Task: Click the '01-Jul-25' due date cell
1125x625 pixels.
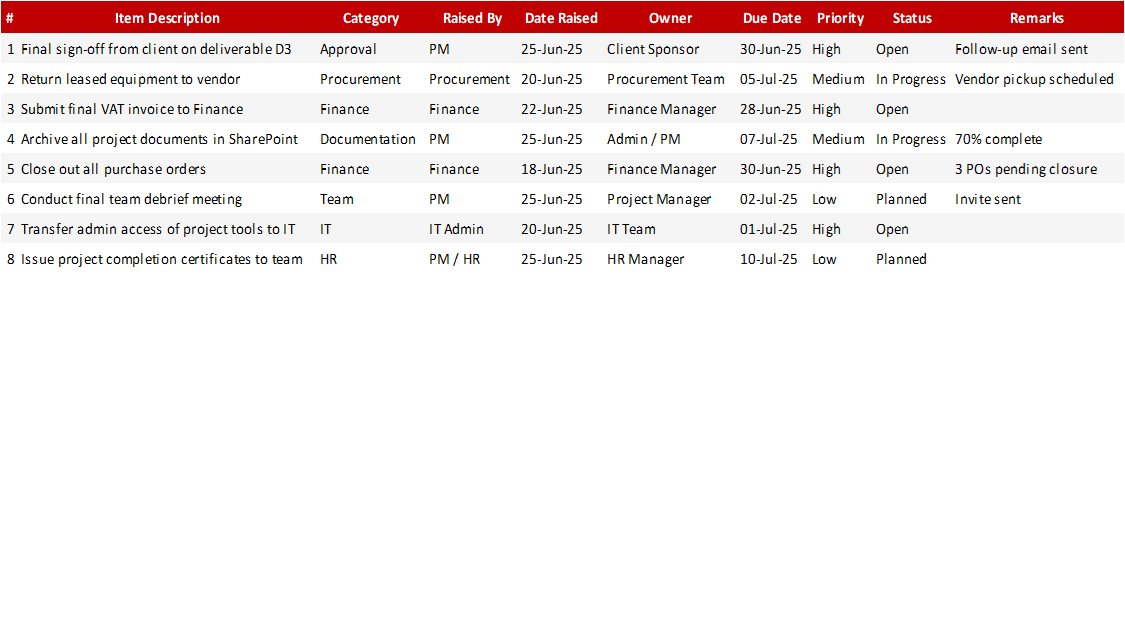Action: (x=768, y=230)
